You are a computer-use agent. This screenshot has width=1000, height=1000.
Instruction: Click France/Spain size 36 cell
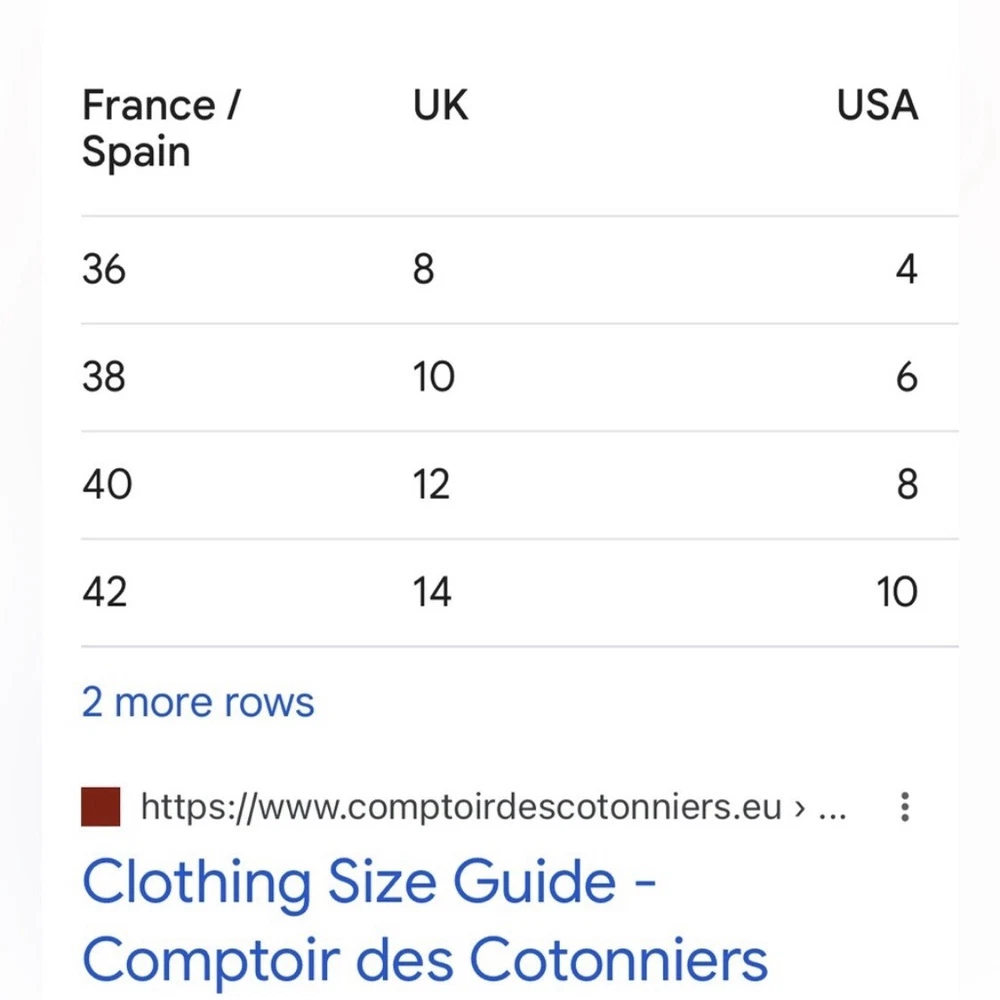click(x=104, y=270)
